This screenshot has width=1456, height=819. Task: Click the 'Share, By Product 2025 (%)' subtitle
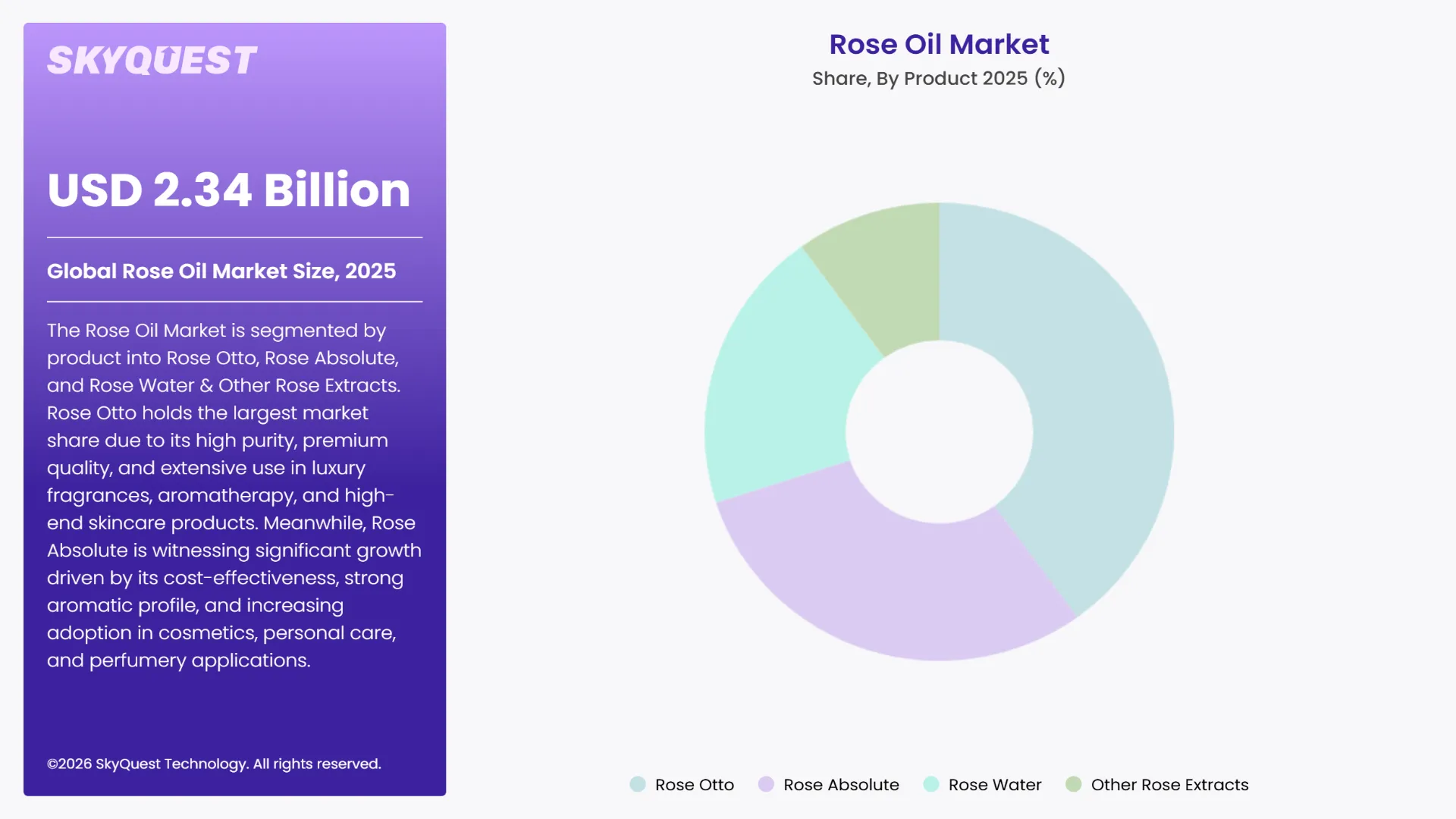coord(939,78)
